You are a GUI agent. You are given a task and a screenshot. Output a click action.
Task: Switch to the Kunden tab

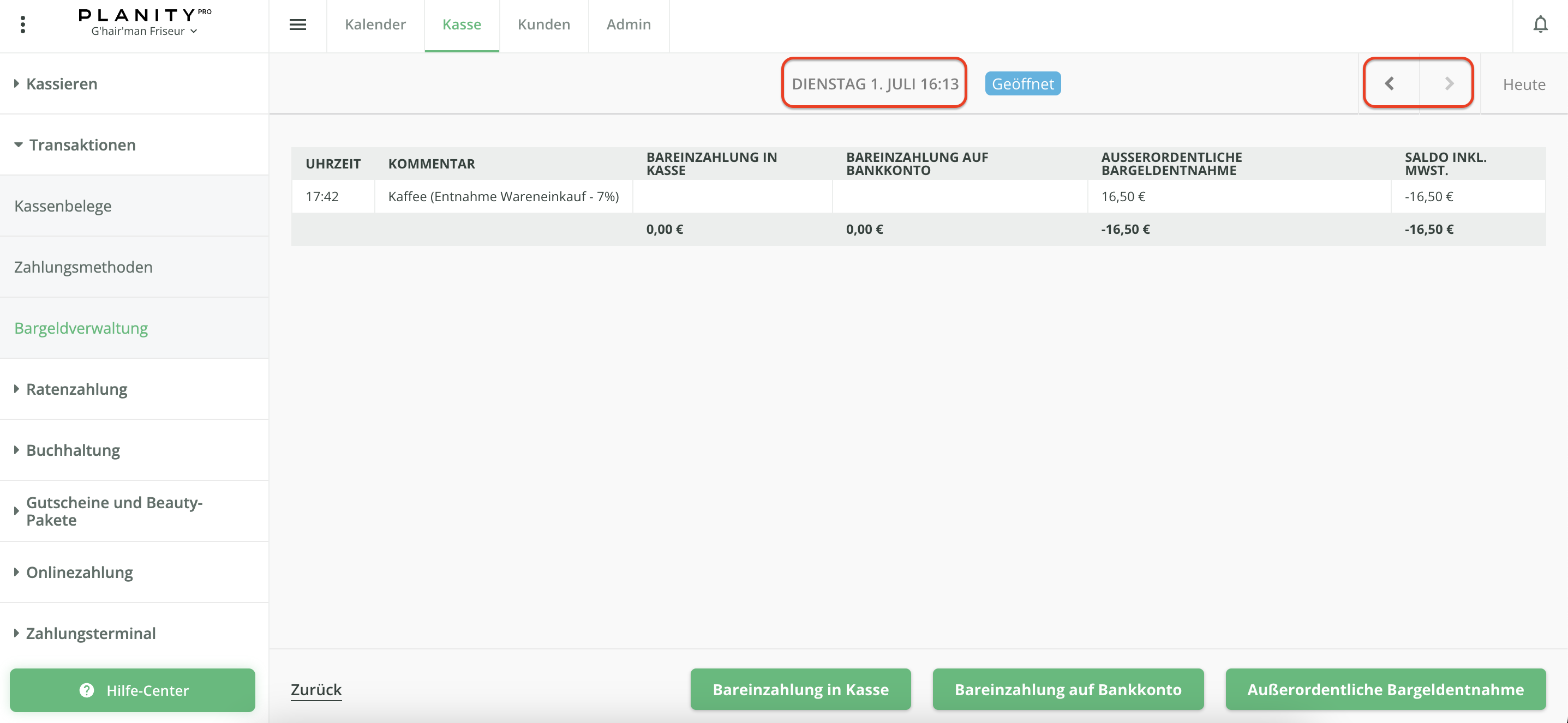click(x=543, y=25)
